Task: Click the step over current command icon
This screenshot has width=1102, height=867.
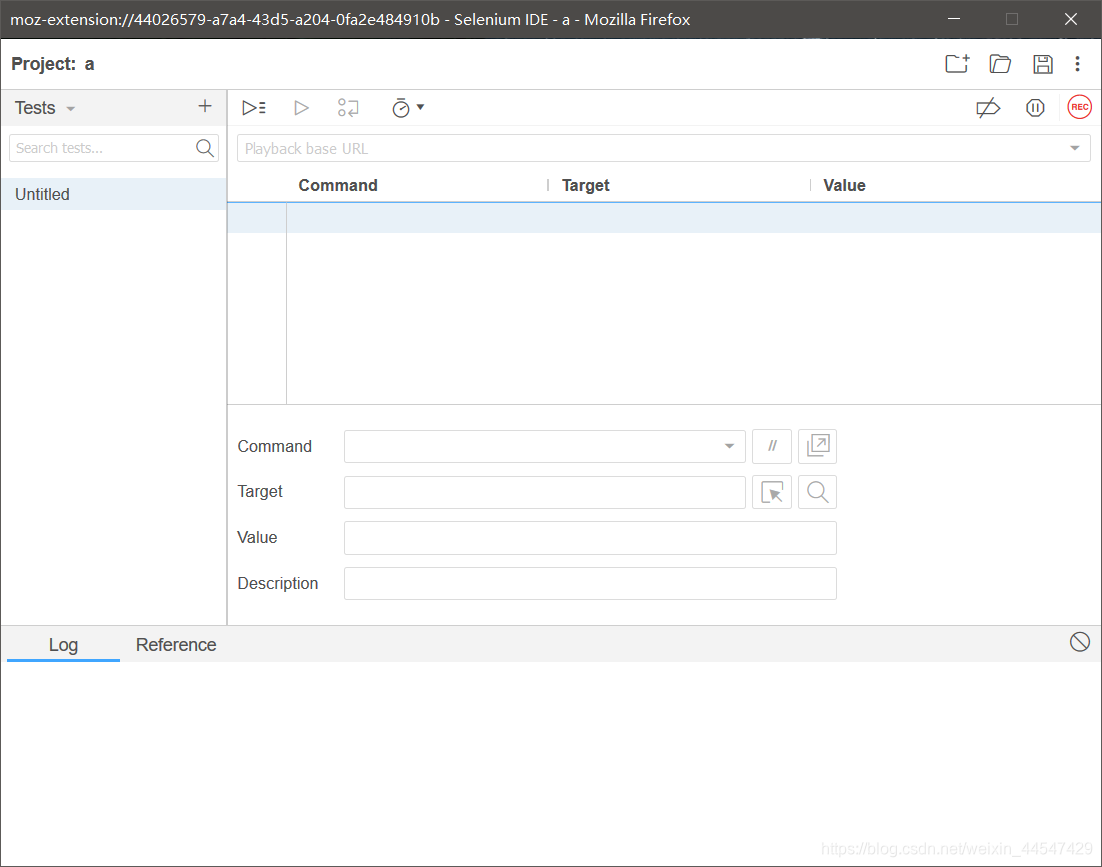Action: [348, 107]
